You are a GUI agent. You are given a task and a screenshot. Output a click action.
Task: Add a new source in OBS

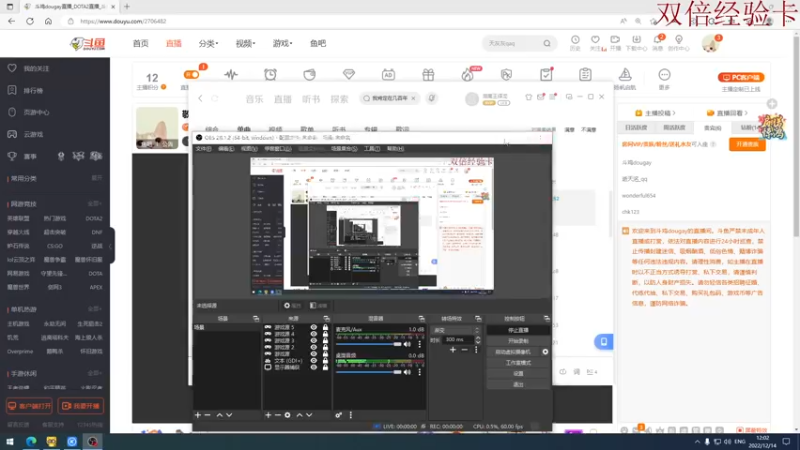268,415
